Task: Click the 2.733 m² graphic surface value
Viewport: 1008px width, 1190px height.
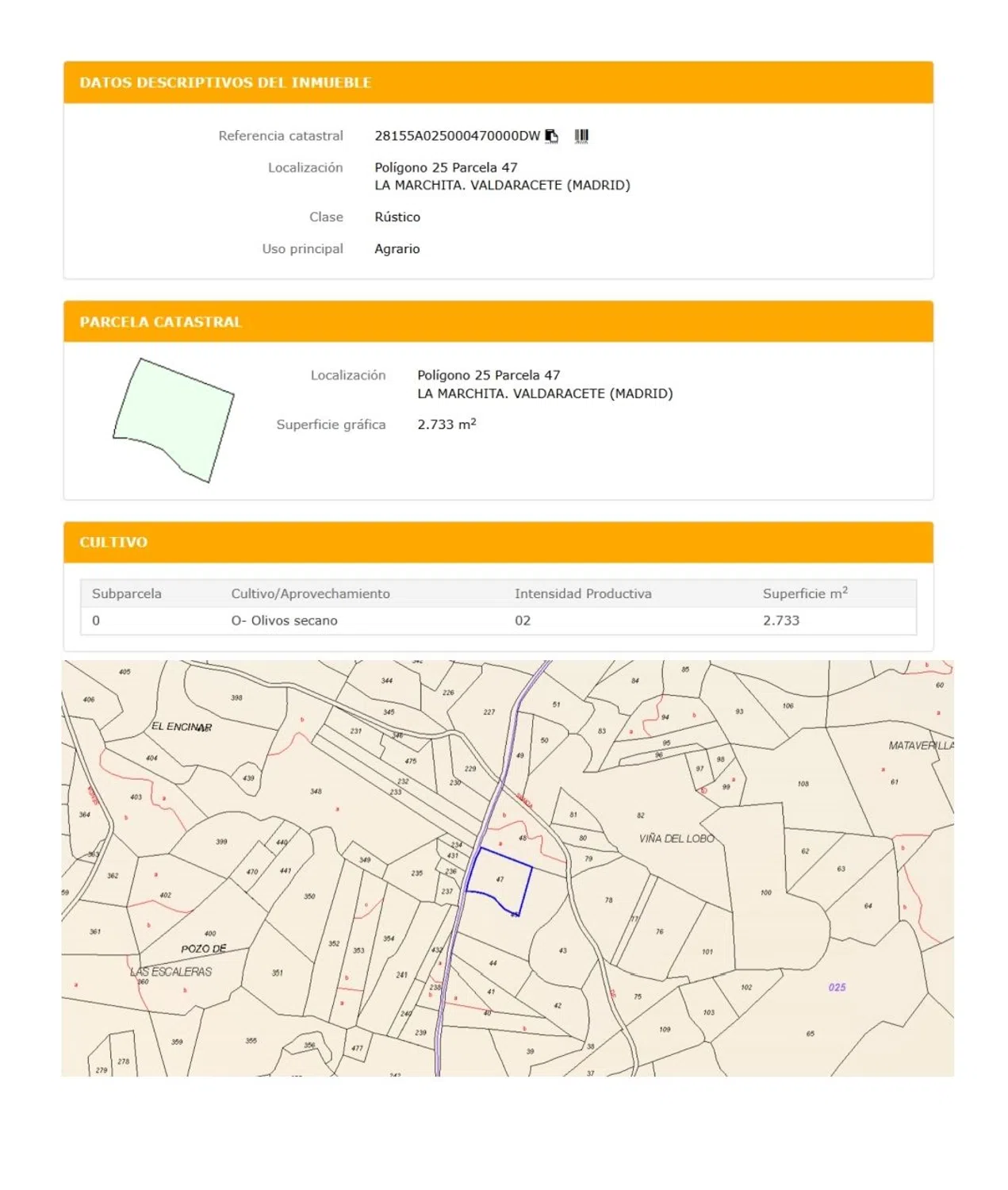Action: click(447, 424)
